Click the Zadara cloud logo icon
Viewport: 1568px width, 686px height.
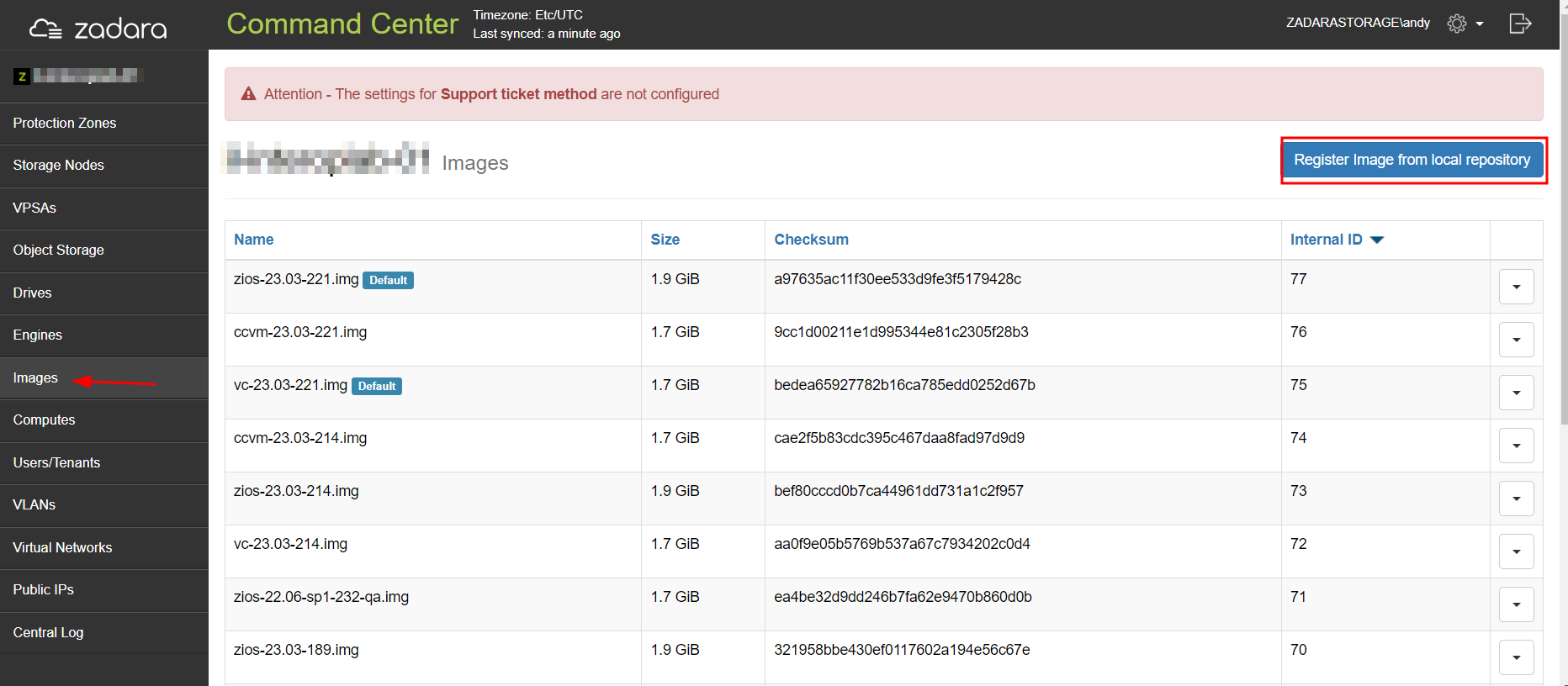tap(45, 29)
